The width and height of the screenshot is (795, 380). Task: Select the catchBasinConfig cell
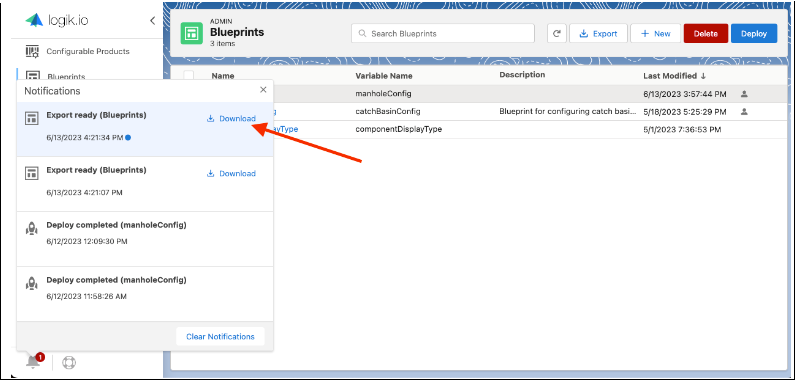388,111
